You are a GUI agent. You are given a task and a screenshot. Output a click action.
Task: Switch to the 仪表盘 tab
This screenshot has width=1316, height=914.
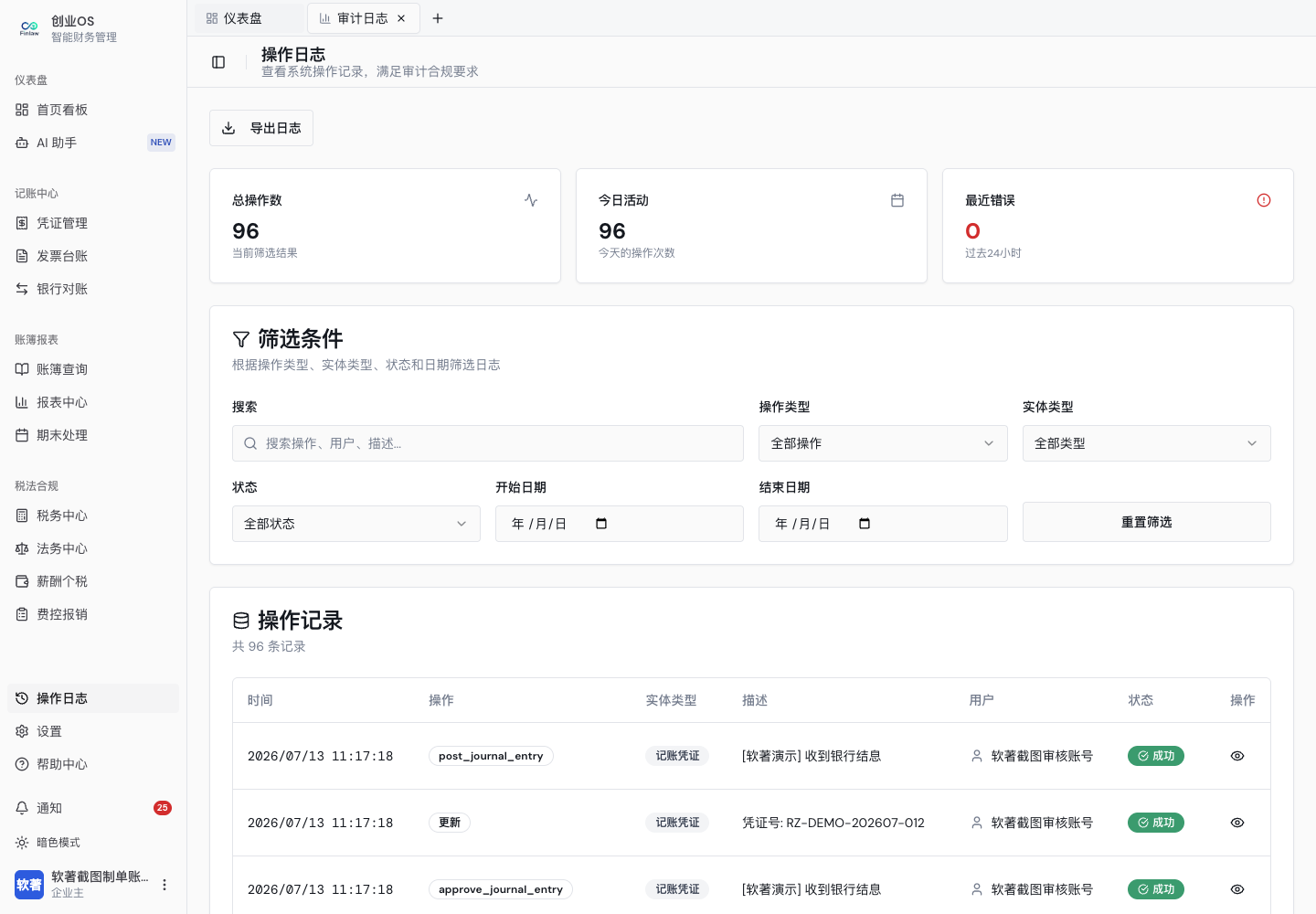[249, 18]
